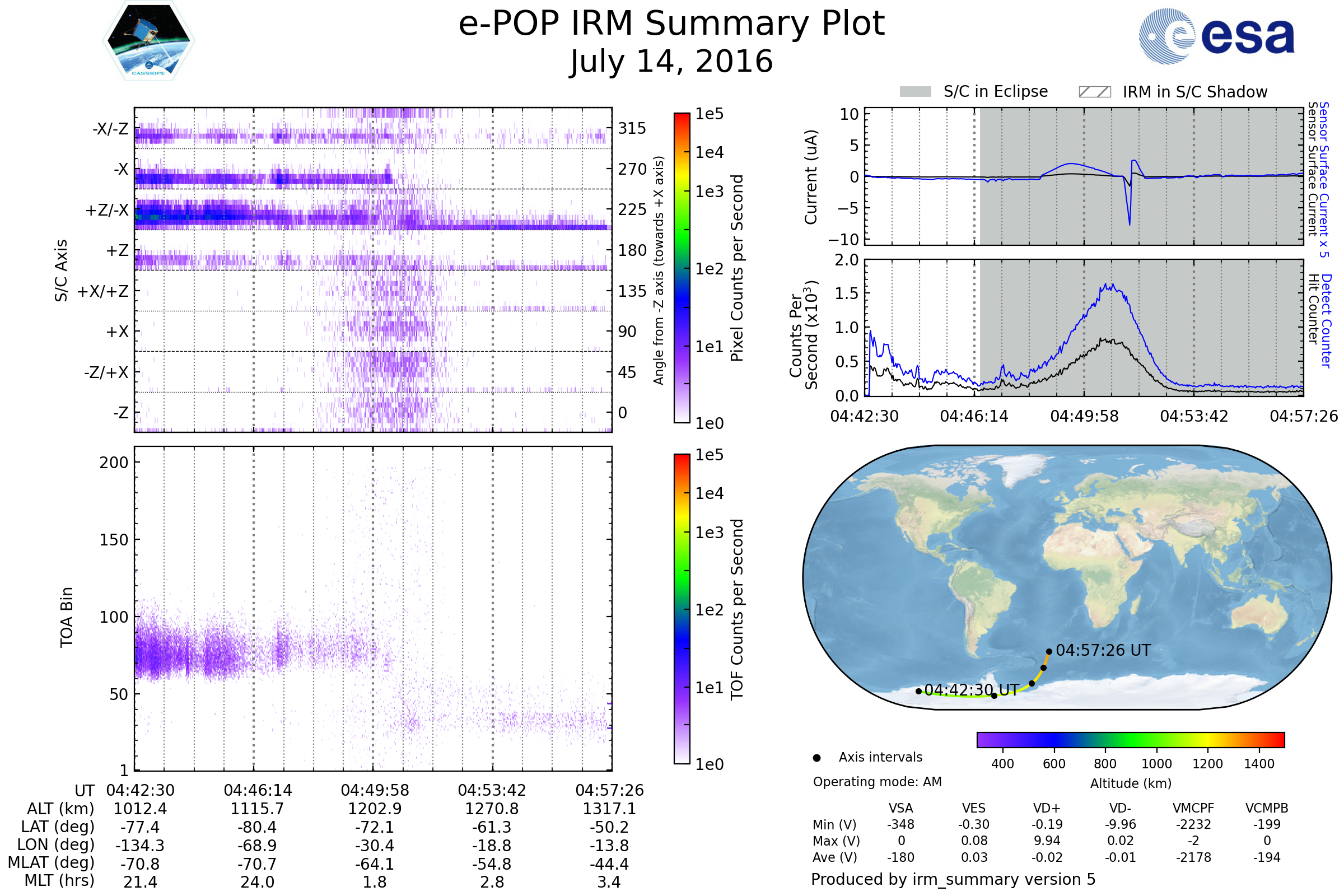Click the TOF Counts per Second colorbar

(x=682, y=609)
